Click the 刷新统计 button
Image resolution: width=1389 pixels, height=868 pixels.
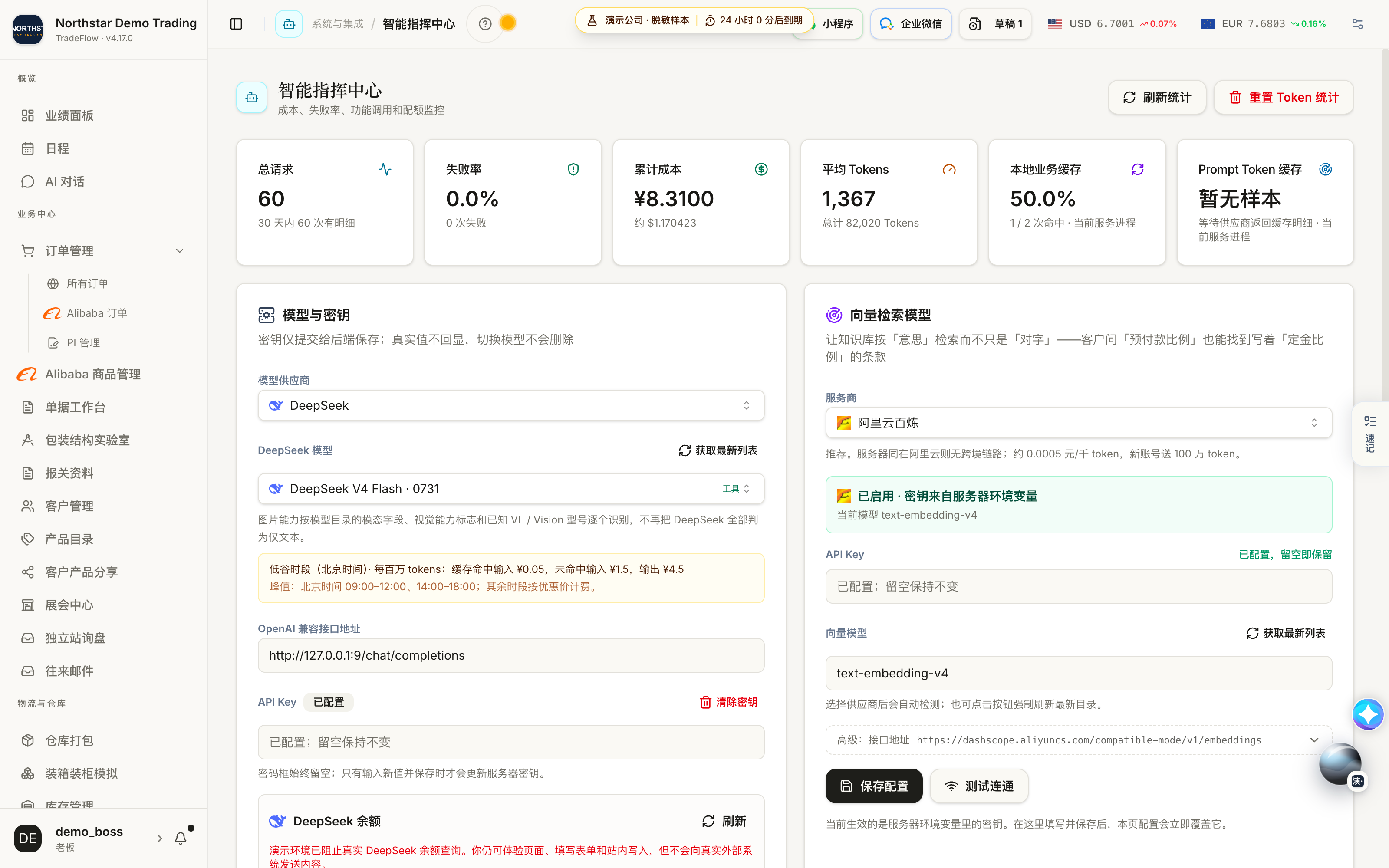[1156, 98]
